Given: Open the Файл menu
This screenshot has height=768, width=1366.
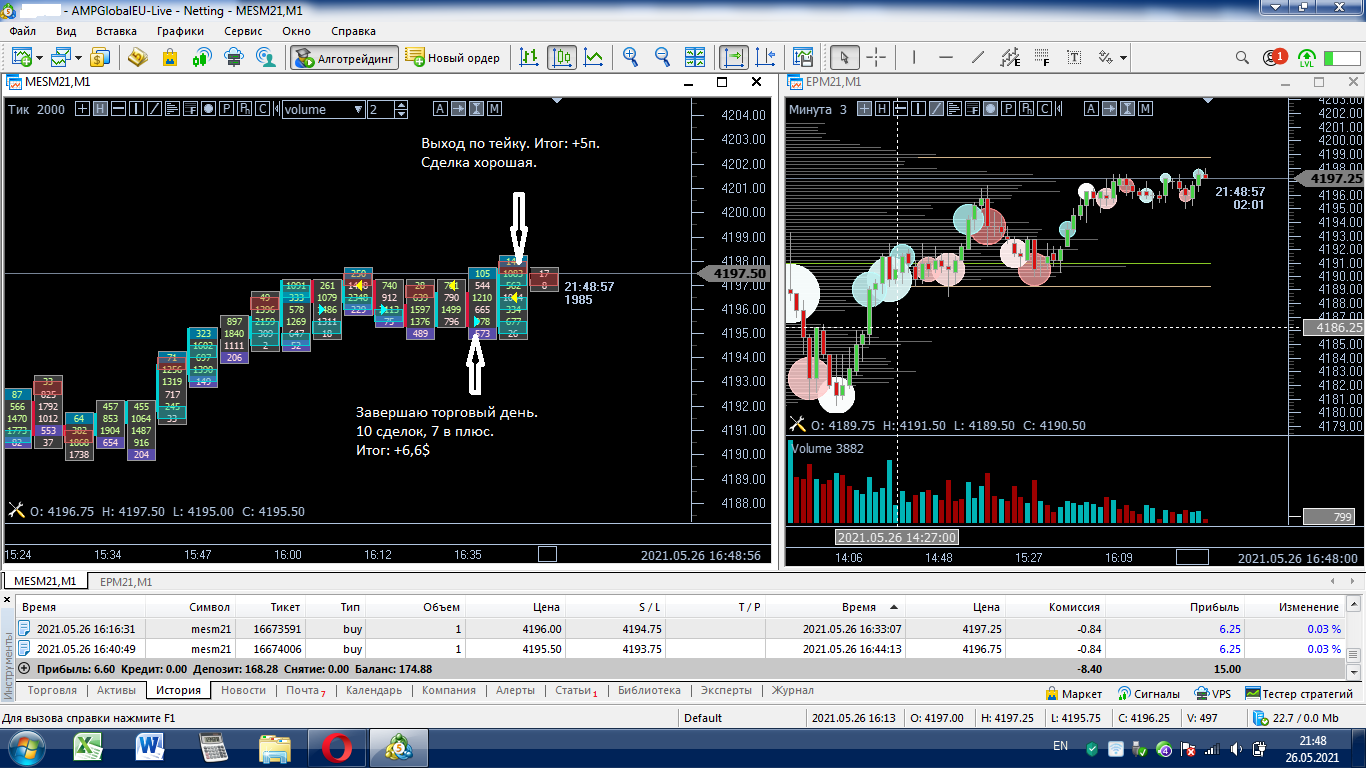Looking at the screenshot, I should pyautogui.click(x=22, y=31).
